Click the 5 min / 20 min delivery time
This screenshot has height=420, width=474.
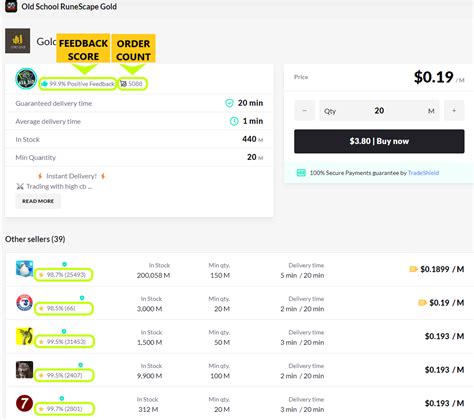[x=302, y=275]
